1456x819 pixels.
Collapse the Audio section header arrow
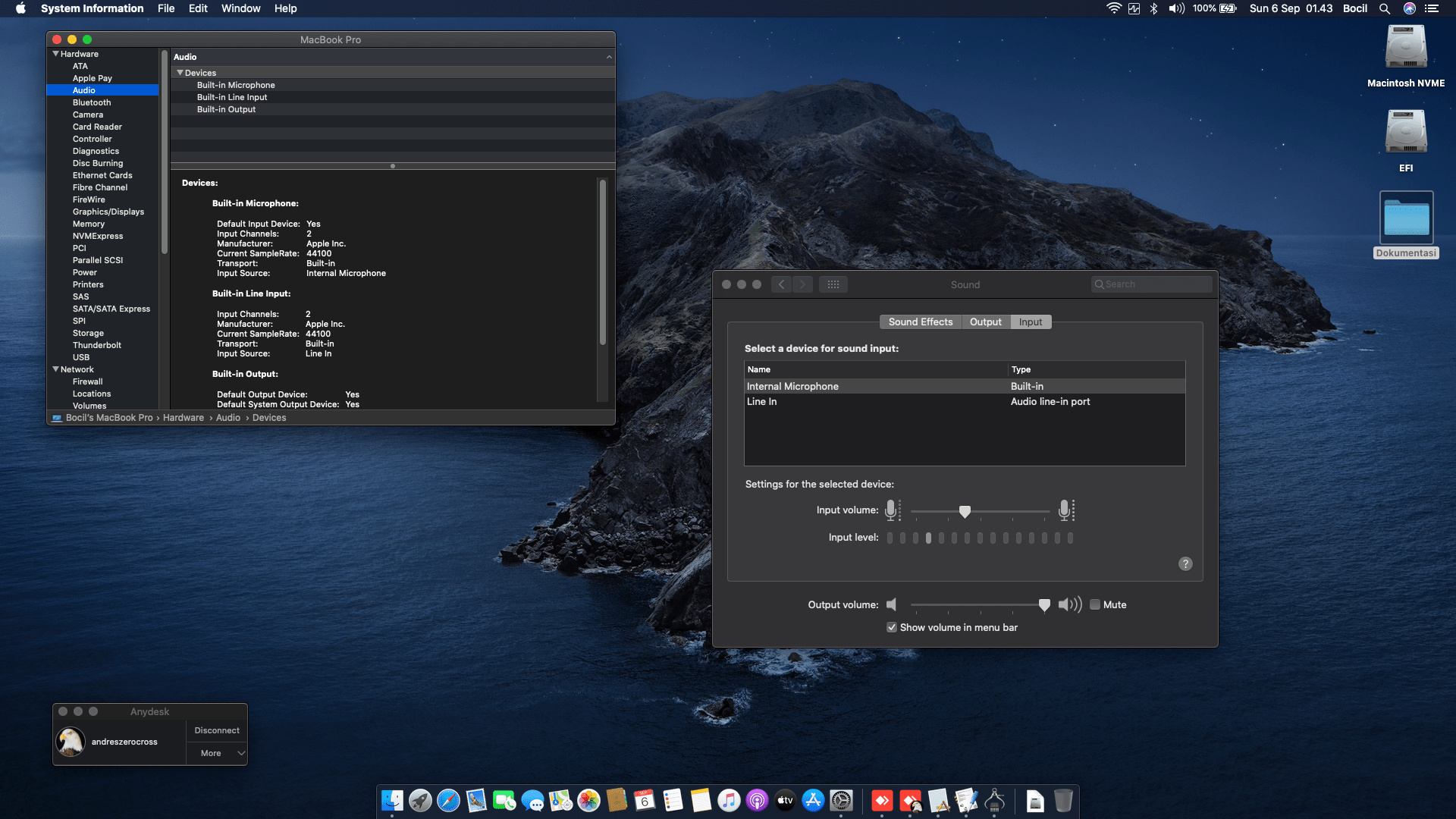pyautogui.click(x=609, y=57)
